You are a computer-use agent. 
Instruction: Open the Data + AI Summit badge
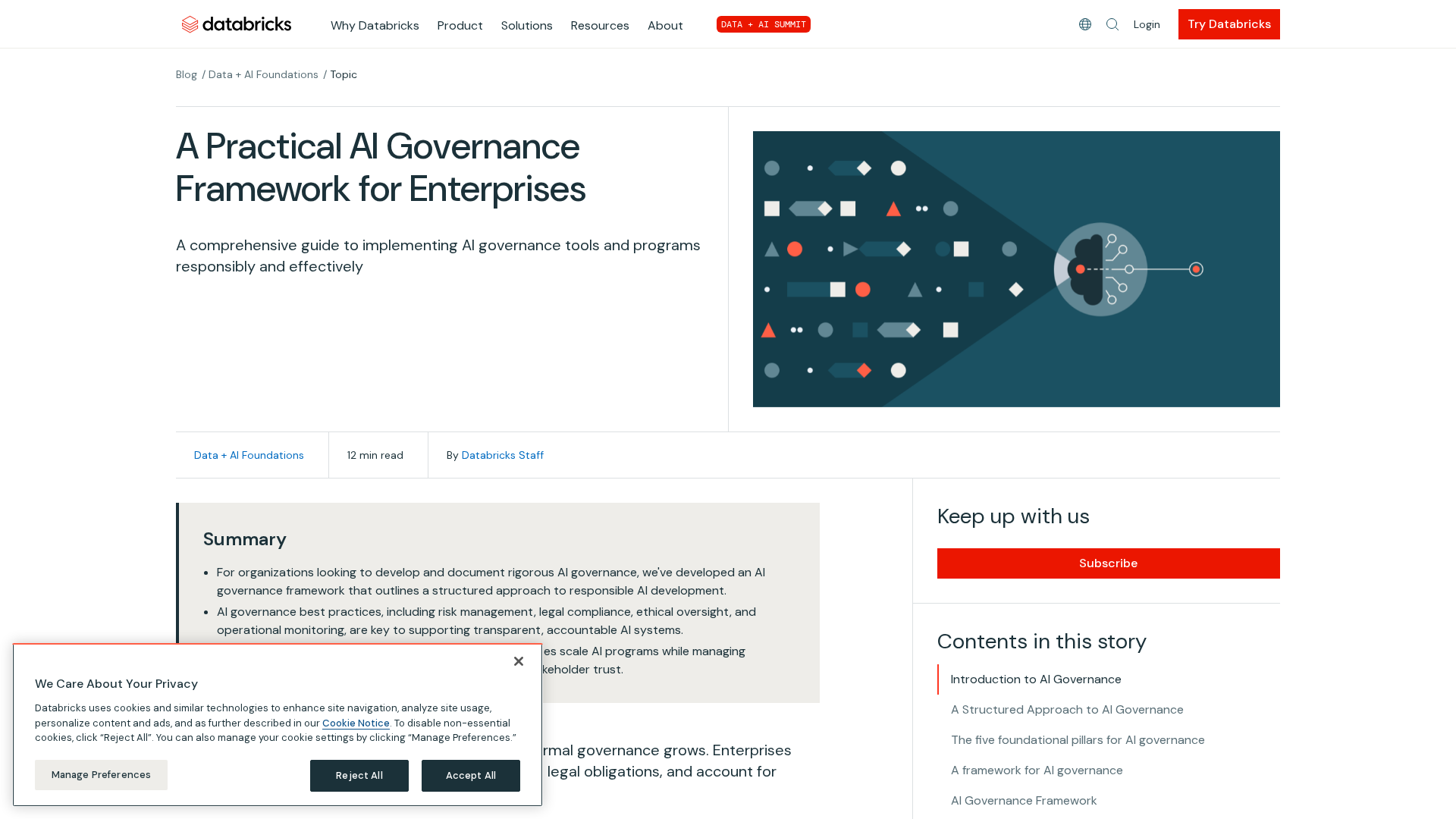click(x=763, y=24)
